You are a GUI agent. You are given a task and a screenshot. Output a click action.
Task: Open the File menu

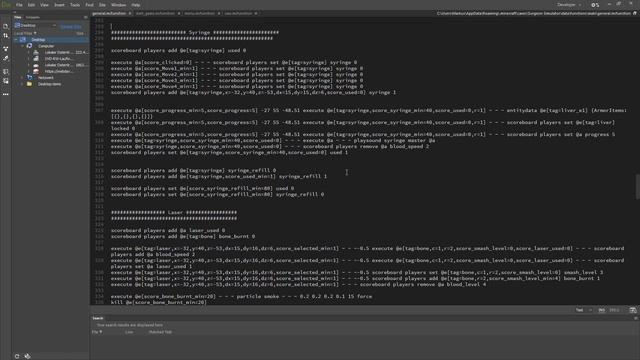coord(19,5)
